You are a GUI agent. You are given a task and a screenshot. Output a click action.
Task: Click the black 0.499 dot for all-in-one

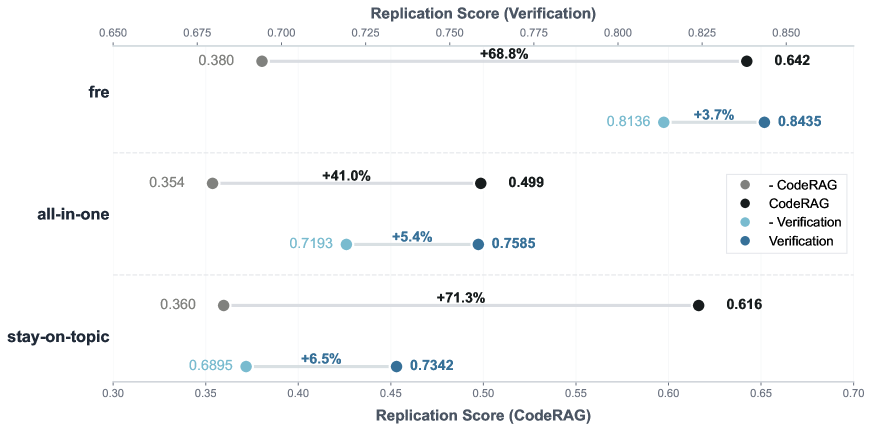tap(481, 183)
